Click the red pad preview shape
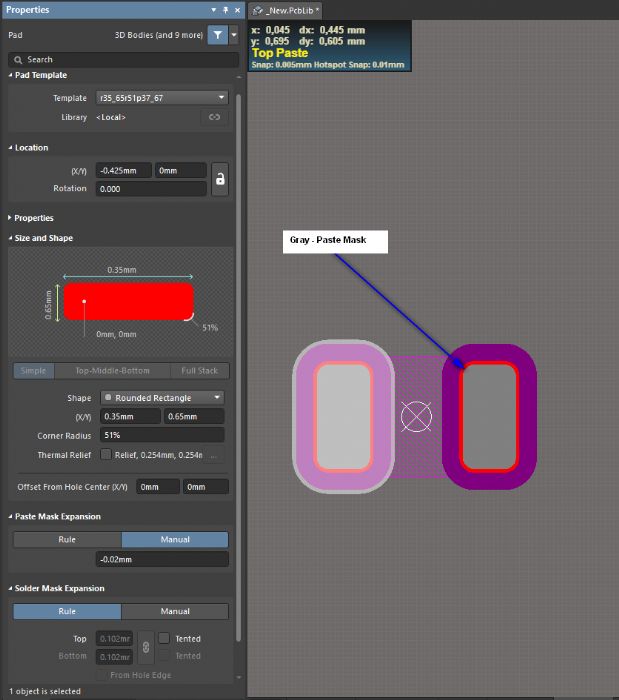This screenshot has height=700, width=619. click(x=128, y=301)
